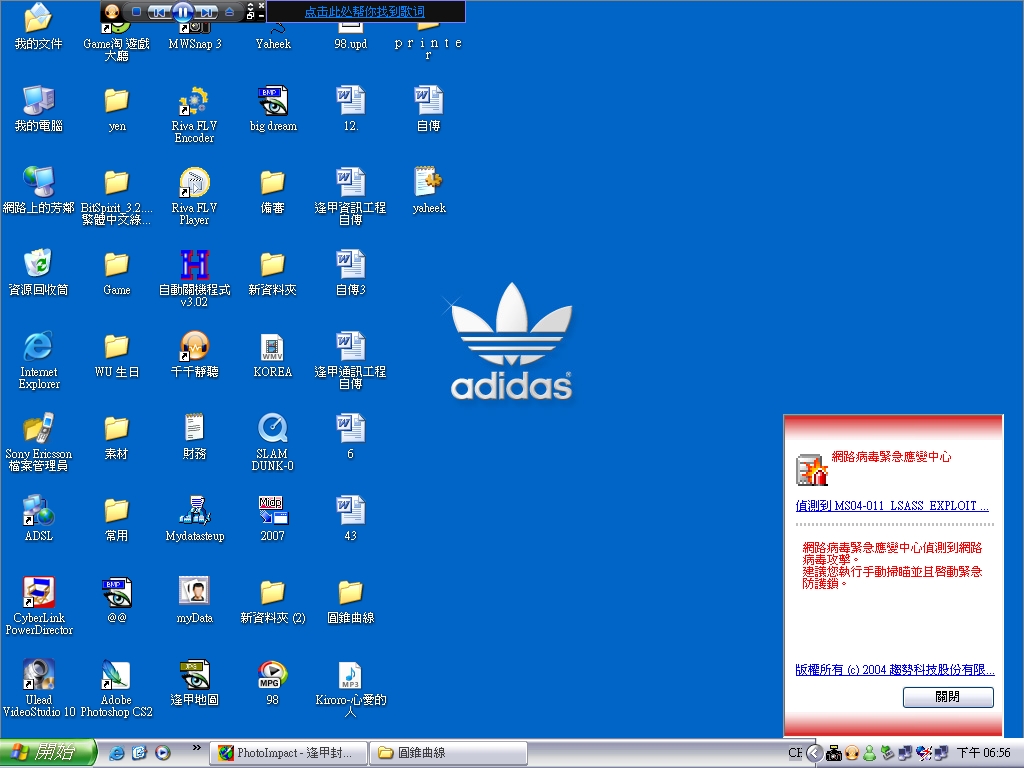The width and height of the screenshot is (1024, 768).
Task: Open Adobe Photoshop CS2 desktop shortcut
Action: tap(116, 676)
